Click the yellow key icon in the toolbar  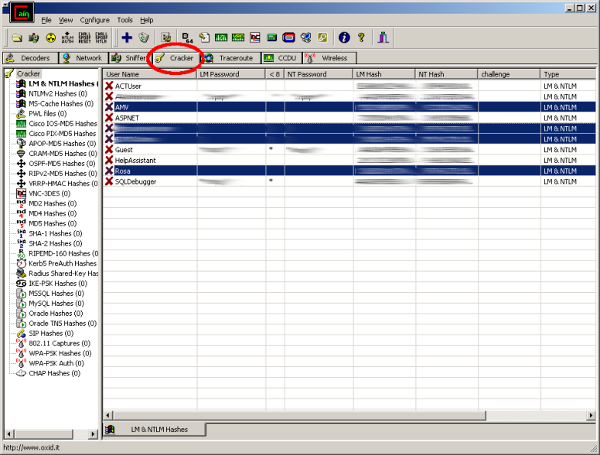click(x=323, y=38)
